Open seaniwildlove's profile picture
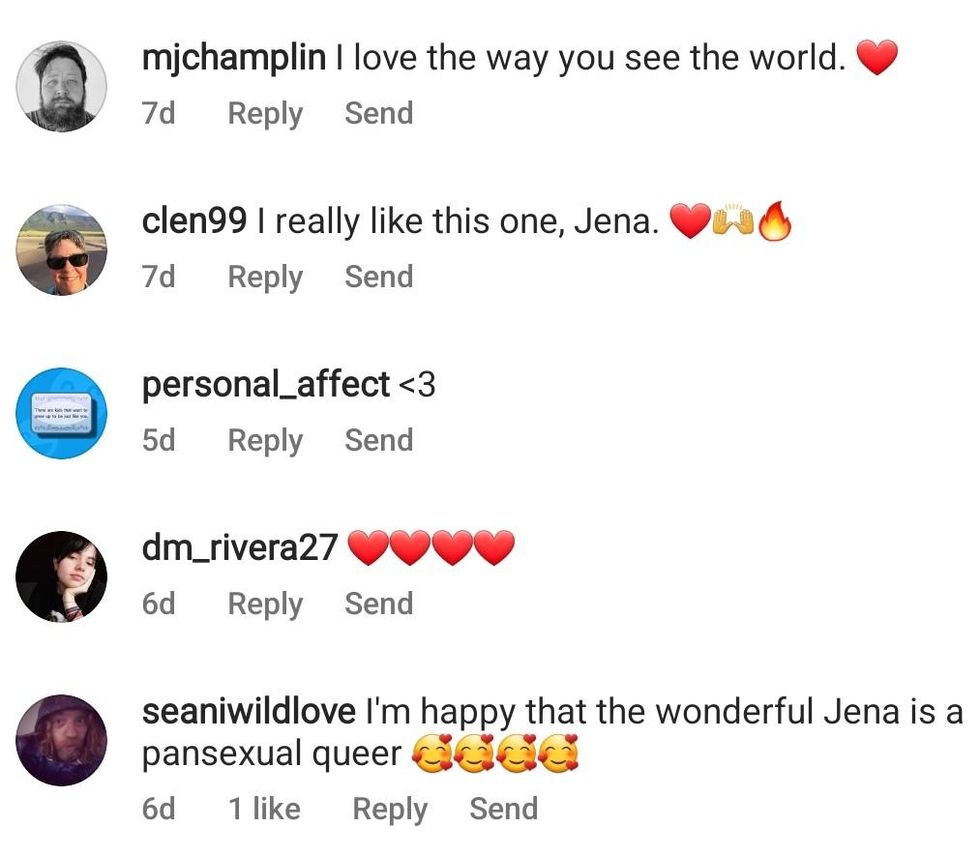The height and width of the screenshot is (853, 980). coord(62,740)
